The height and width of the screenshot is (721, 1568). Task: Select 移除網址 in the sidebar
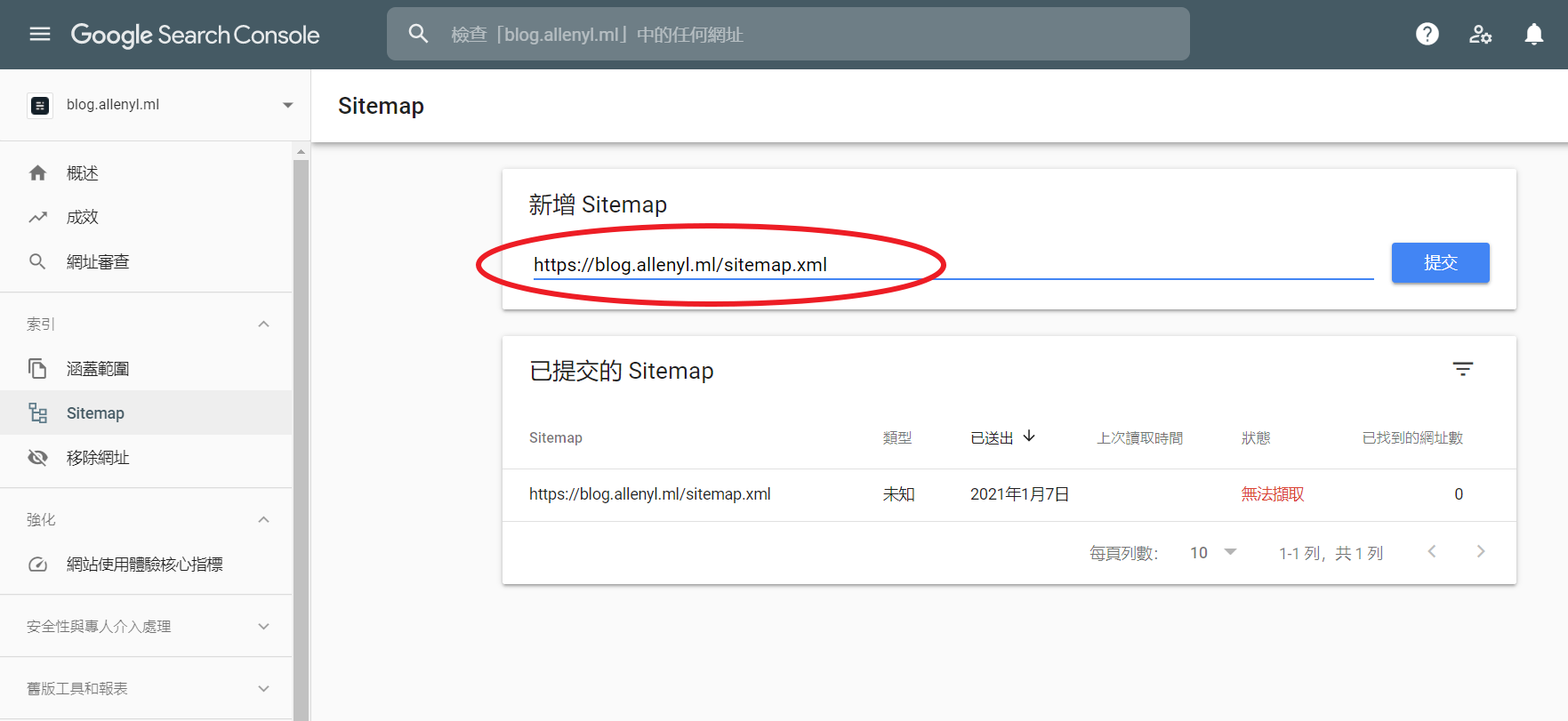pos(98,458)
